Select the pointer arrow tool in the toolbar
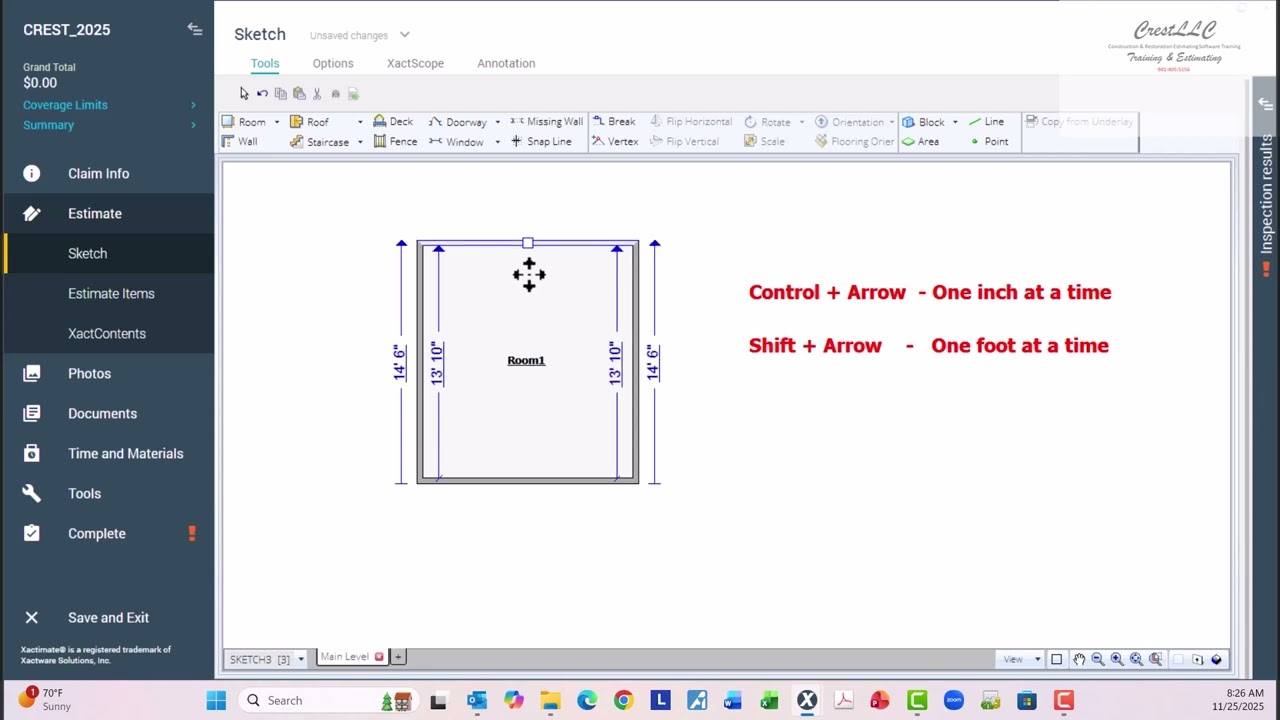 coord(244,93)
